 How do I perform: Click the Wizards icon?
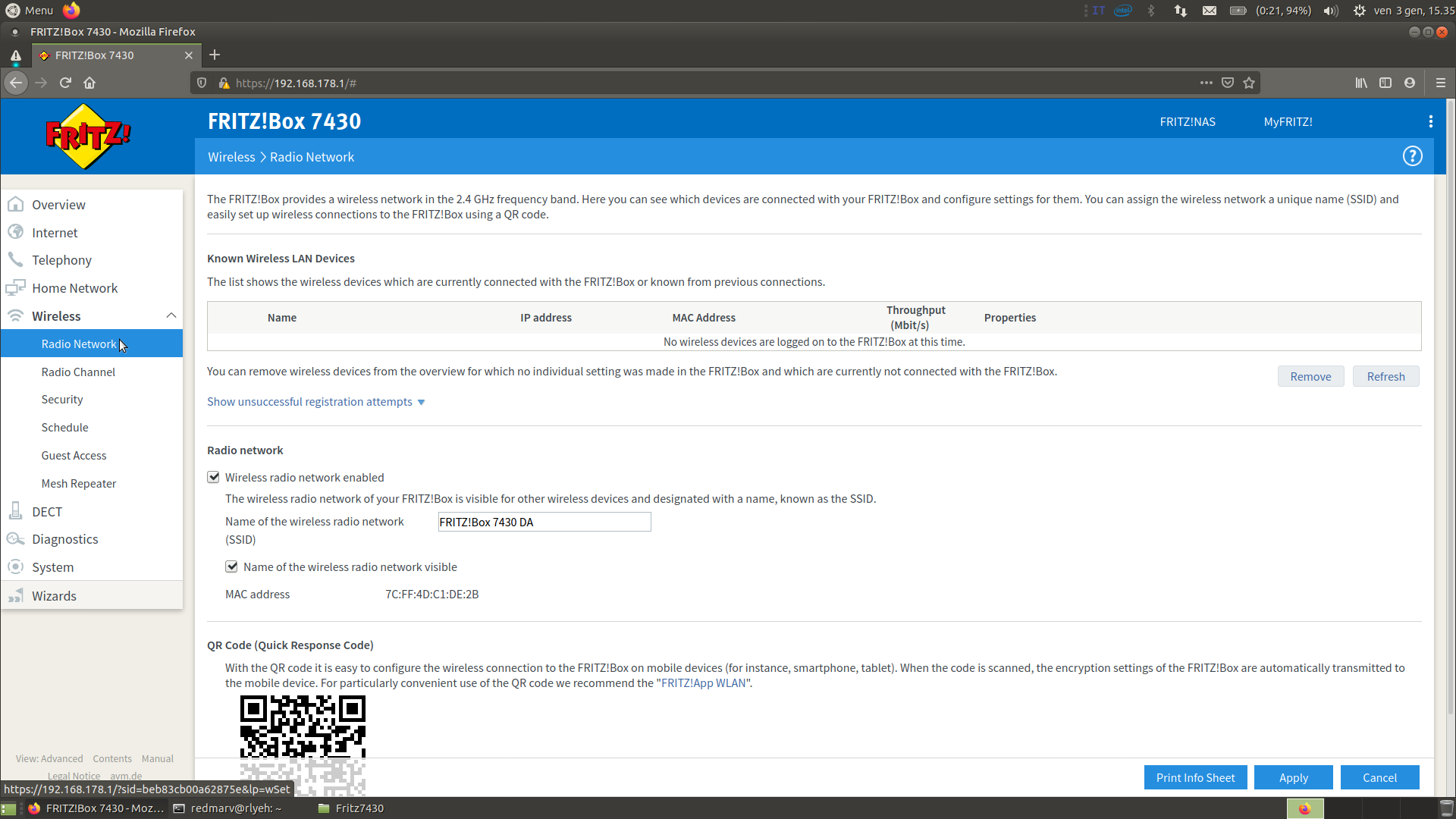tap(15, 595)
